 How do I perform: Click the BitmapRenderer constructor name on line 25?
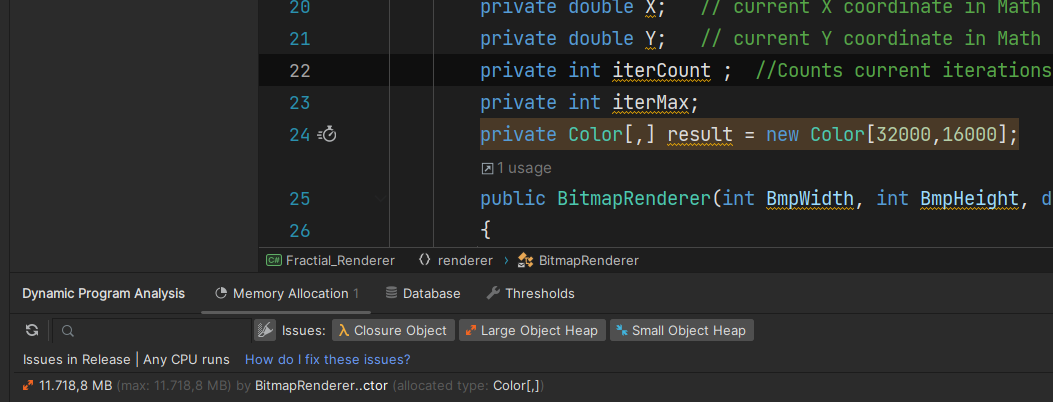[634, 199]
